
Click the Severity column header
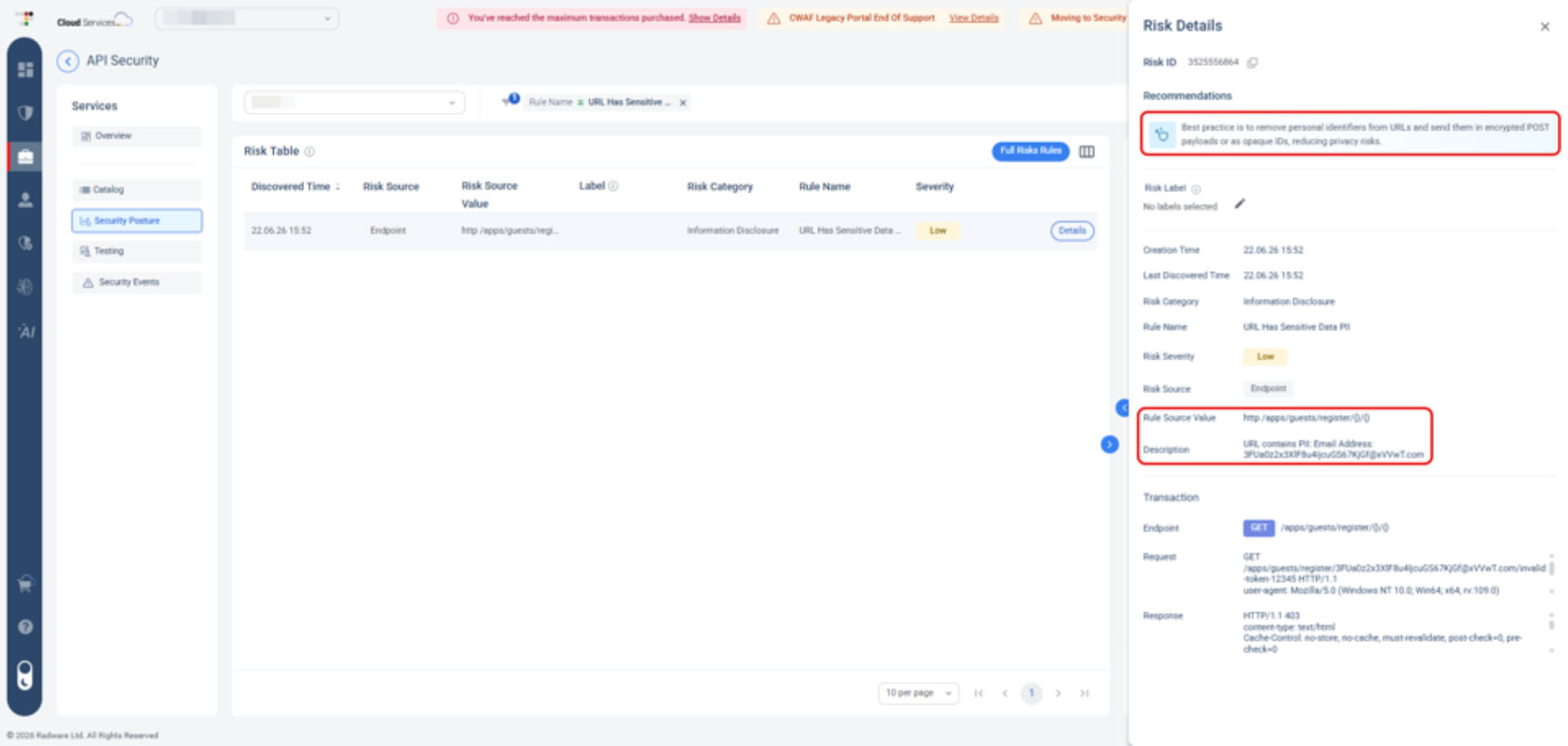934,186
